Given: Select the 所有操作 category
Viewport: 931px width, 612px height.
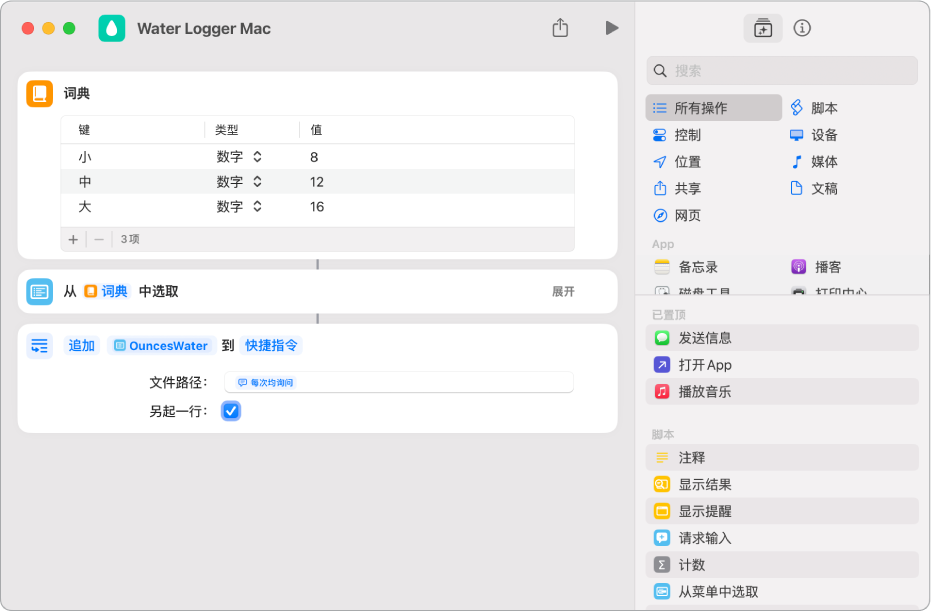Looking at the screenshot, I should coord(714,108).
